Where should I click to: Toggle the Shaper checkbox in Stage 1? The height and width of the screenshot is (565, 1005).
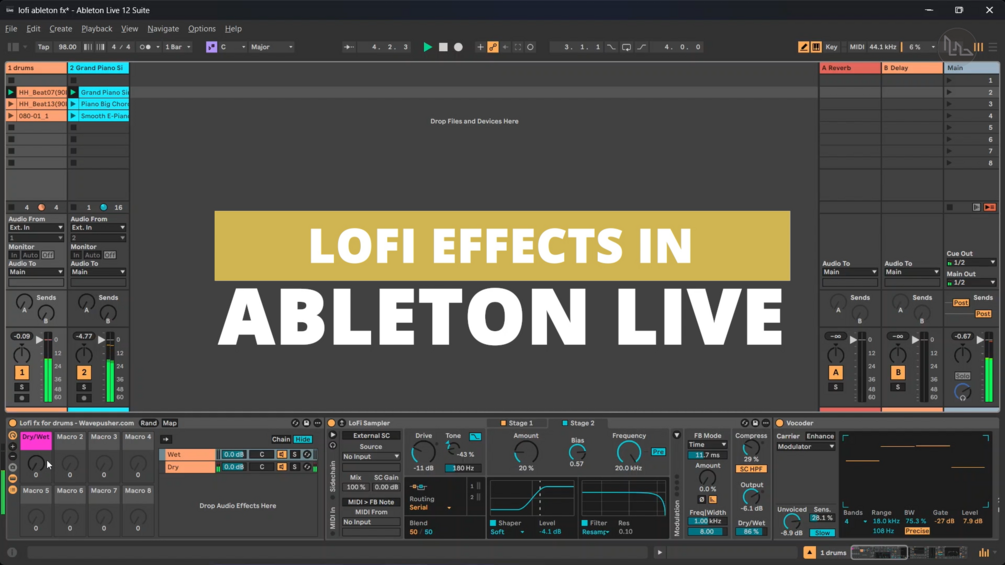(x=493, y=523)
